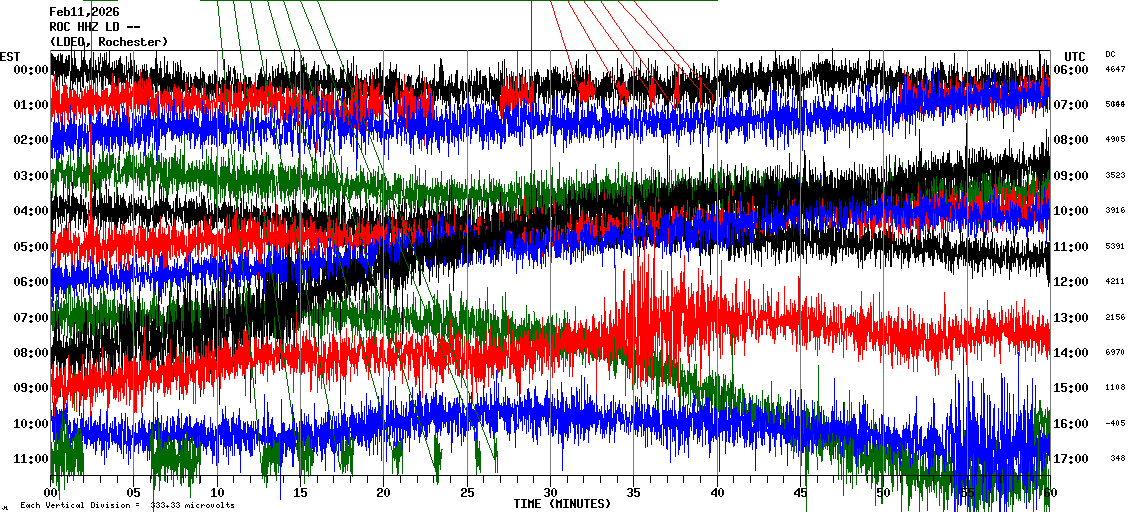The width and height of the screenshot is (1130, 519).
Task: Select DC offset value 6970
Action: click(x=1114, y=353)
